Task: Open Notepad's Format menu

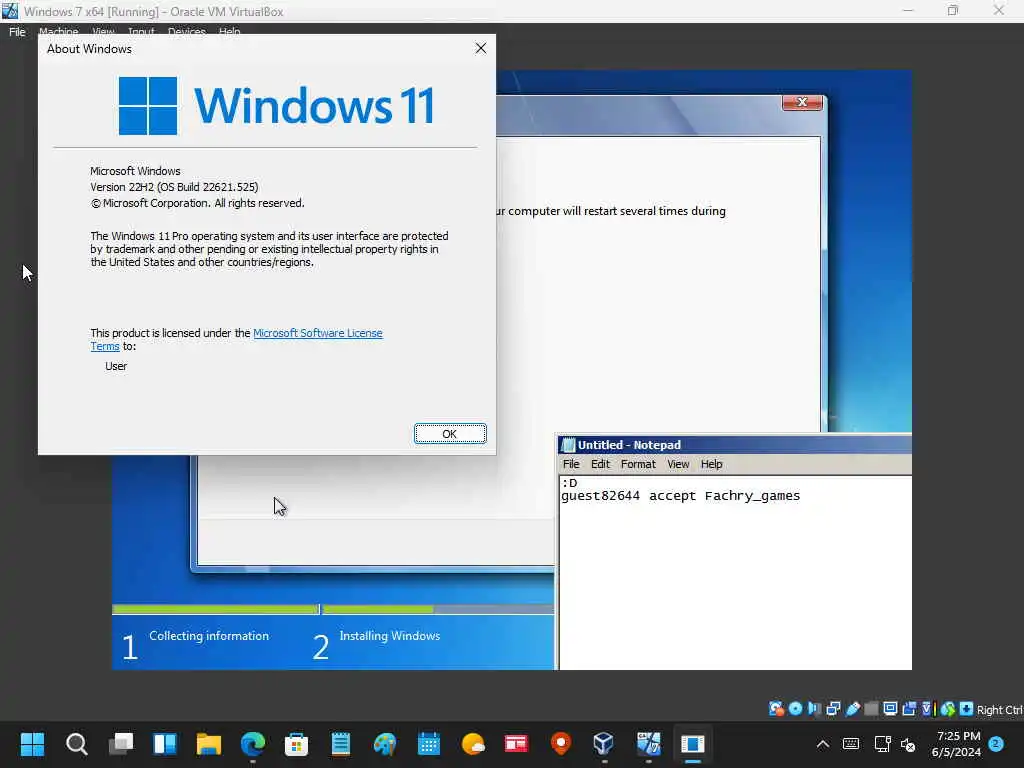Action: (x=638, y=464)
